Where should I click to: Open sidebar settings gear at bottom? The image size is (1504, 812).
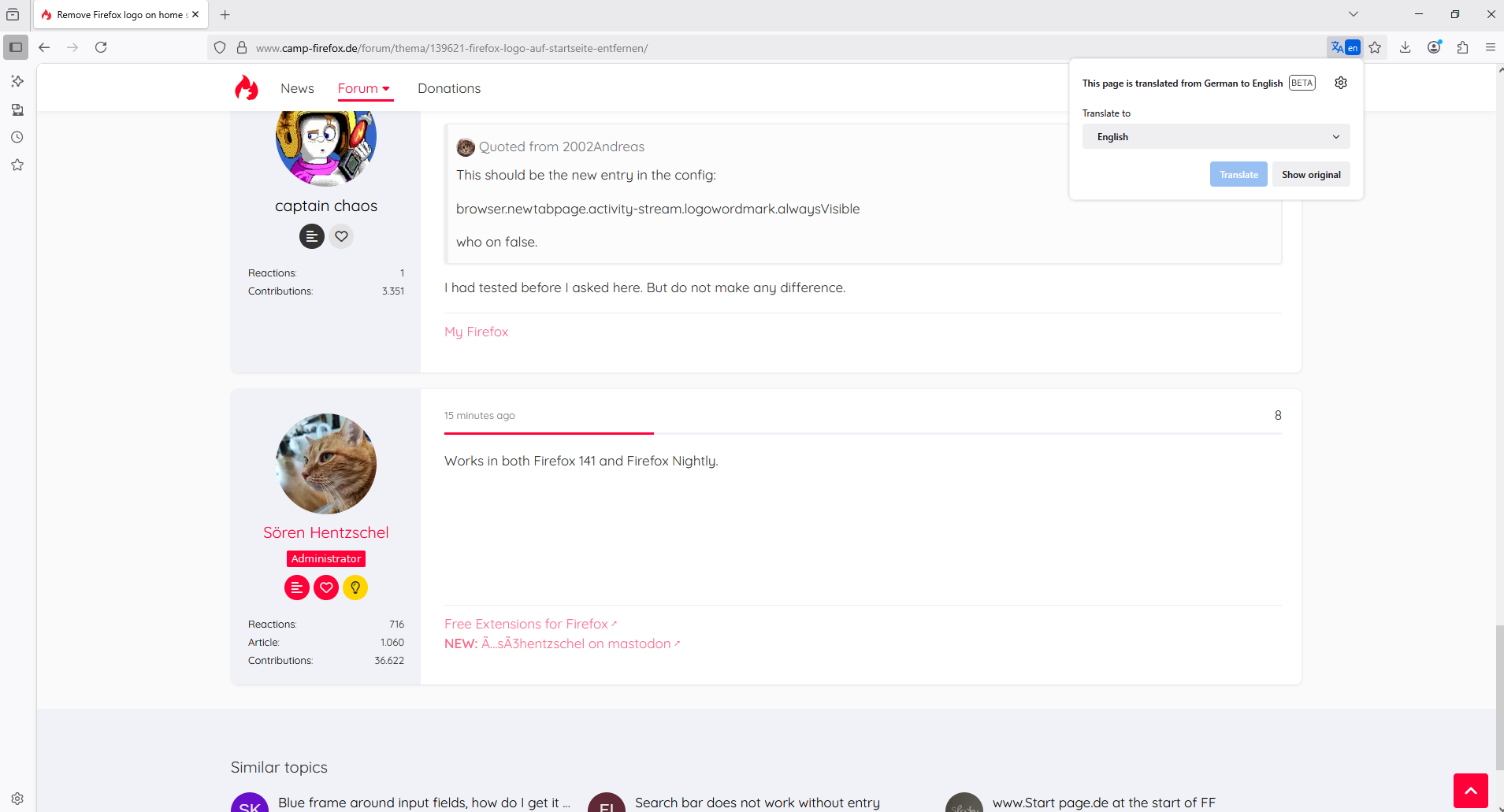(17, 798)
